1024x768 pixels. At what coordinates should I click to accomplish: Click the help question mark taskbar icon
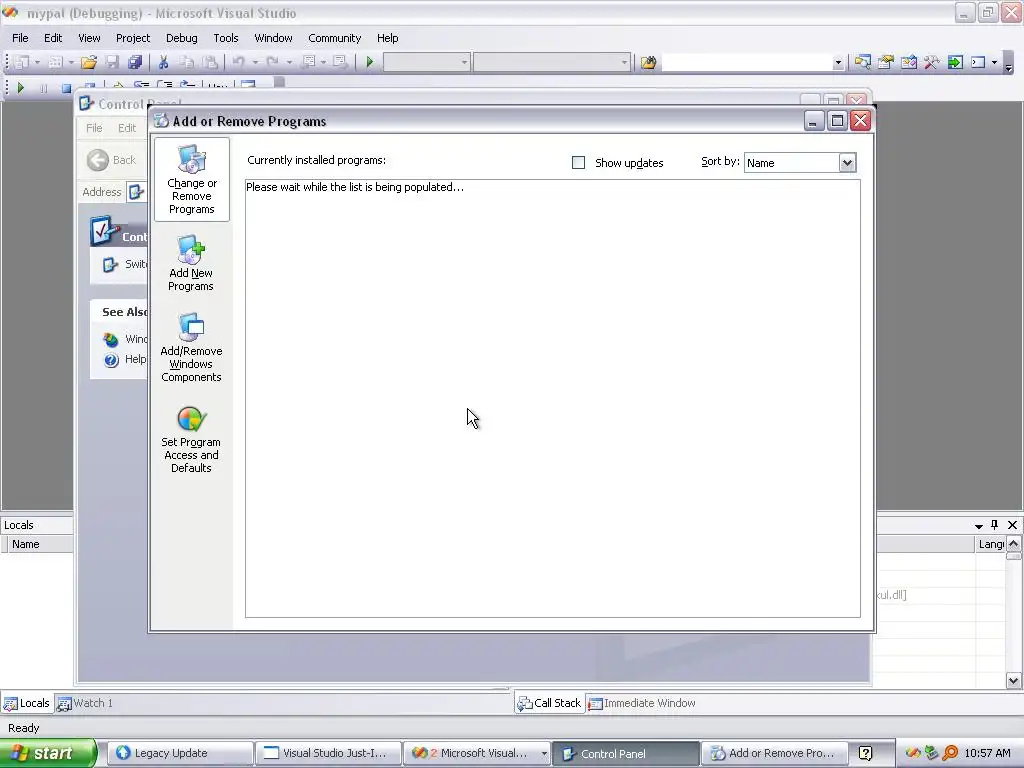pyautogui.click(x=865, y=753)
